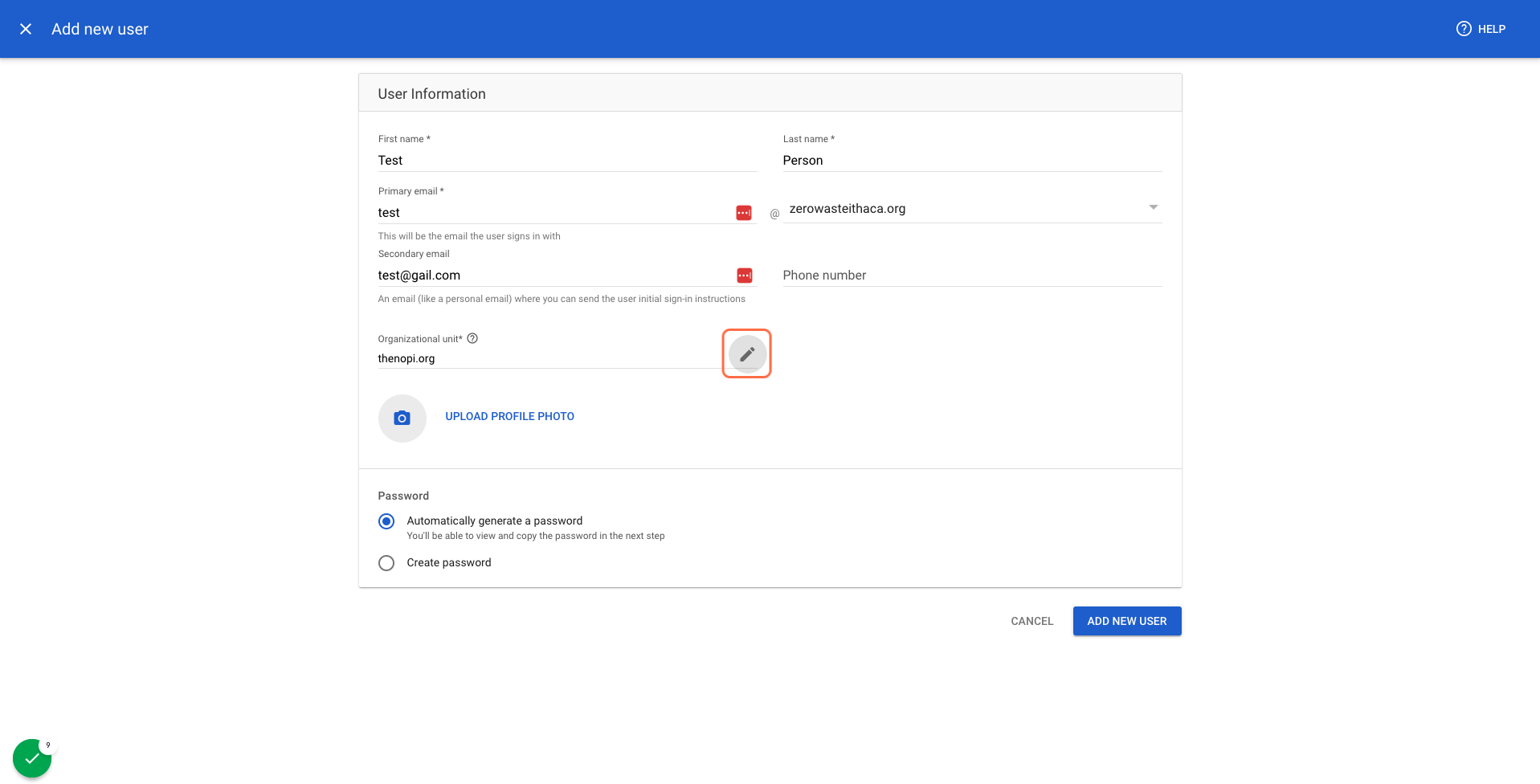1540x784 pixels.
Task: Click the User Information heading
Action: [431, 94]
